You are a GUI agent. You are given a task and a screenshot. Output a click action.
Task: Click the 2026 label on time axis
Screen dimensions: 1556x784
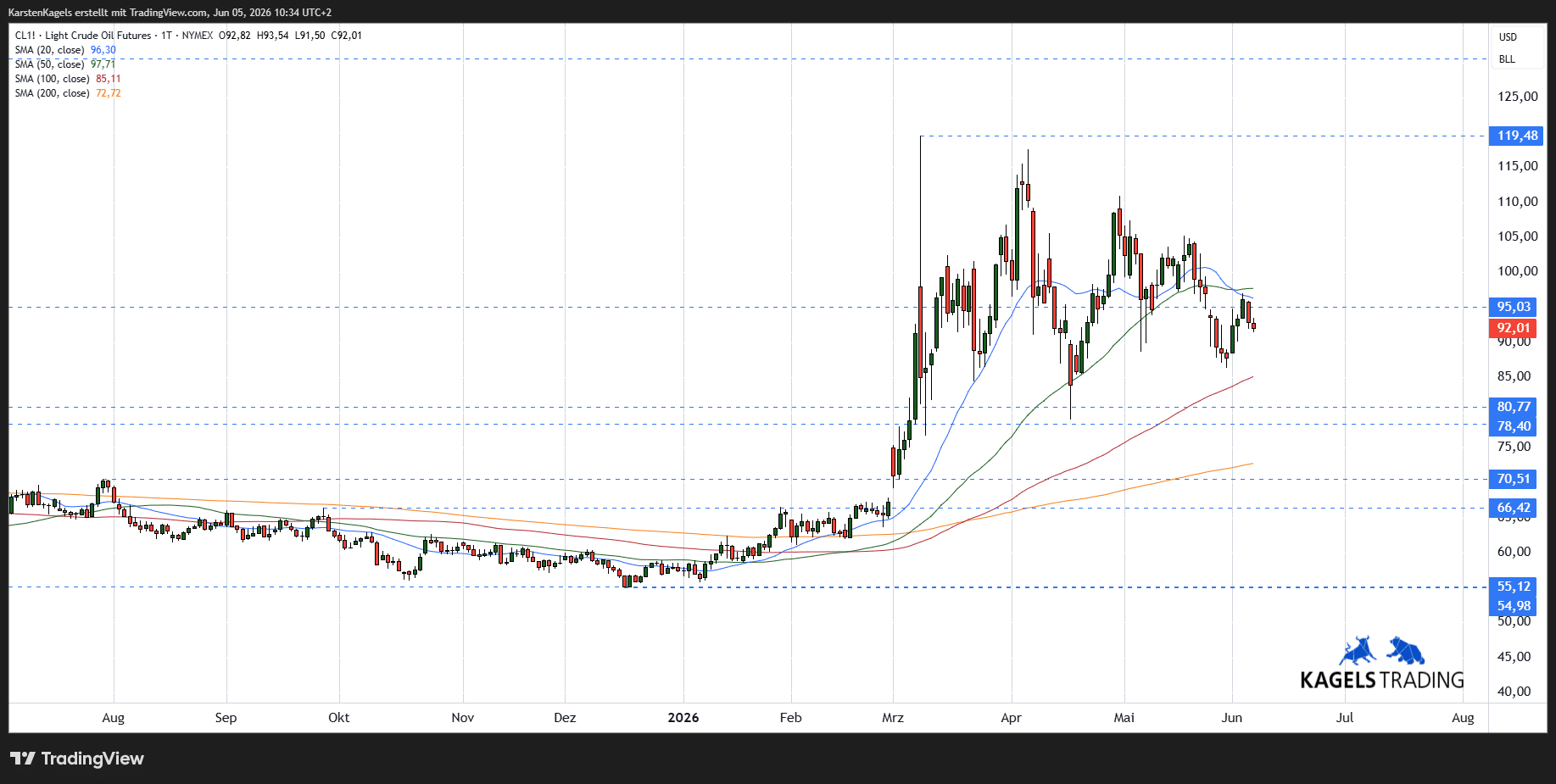coord(683,718)
